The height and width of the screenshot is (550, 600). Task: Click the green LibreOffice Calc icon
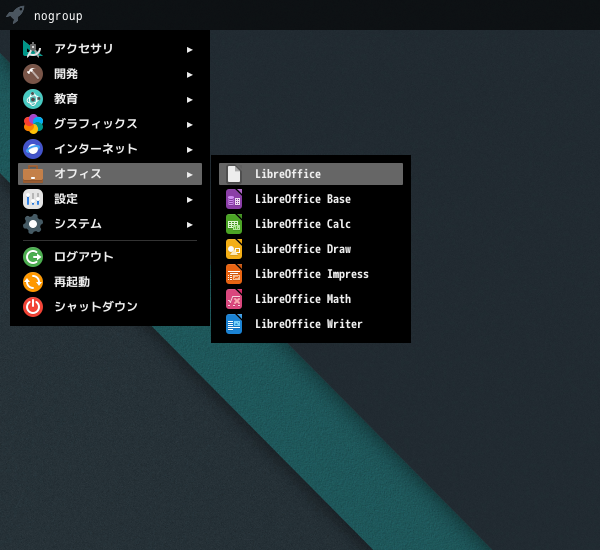coord(234,224)
